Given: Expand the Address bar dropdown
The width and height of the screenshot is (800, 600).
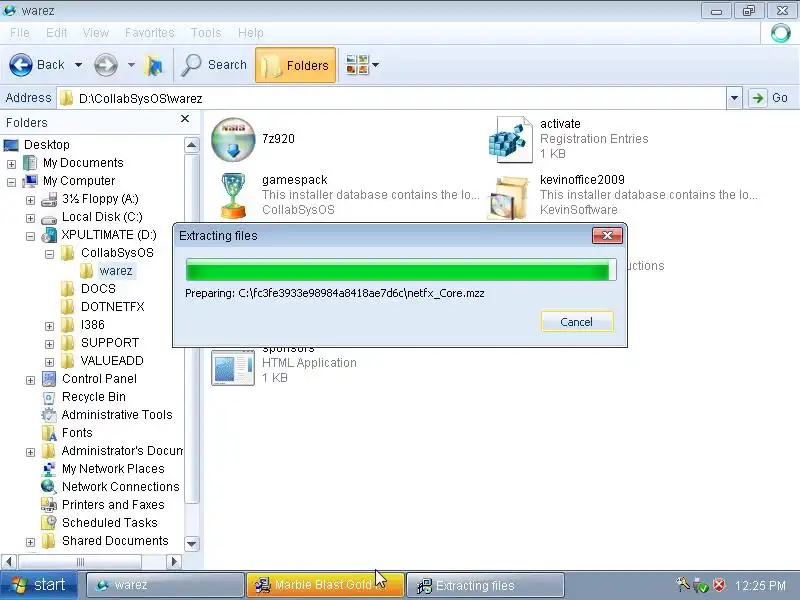Looking at the screenshot, I should [734, 98].
